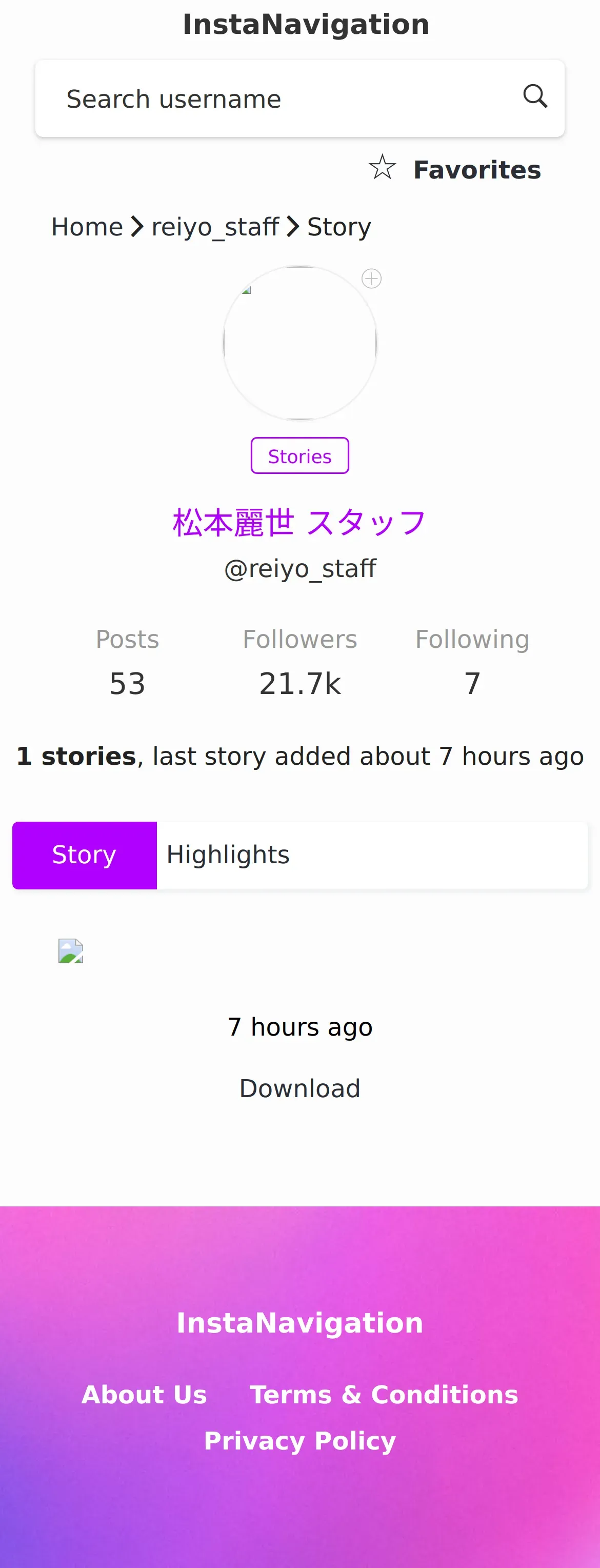Screen dimensions: 600x1568
Task: Go to the Home breadcrumb
Action: (87, 227)
